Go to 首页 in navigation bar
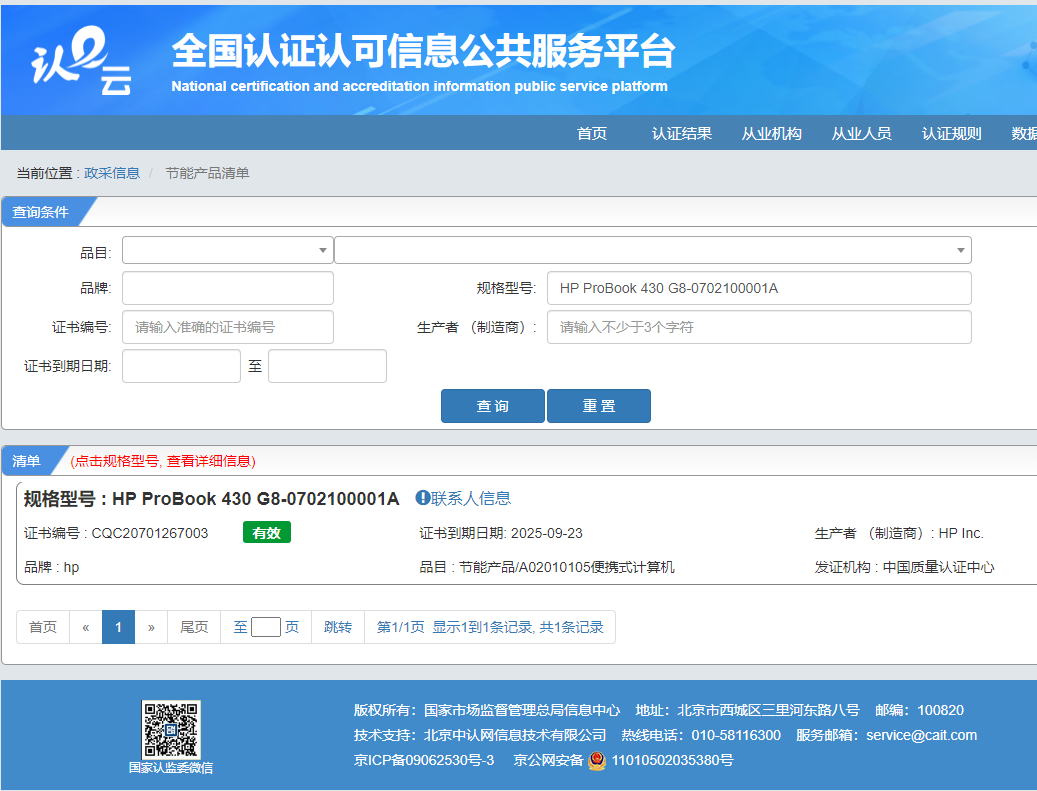This screenshot has width=1037, height=791. (592, 134)
